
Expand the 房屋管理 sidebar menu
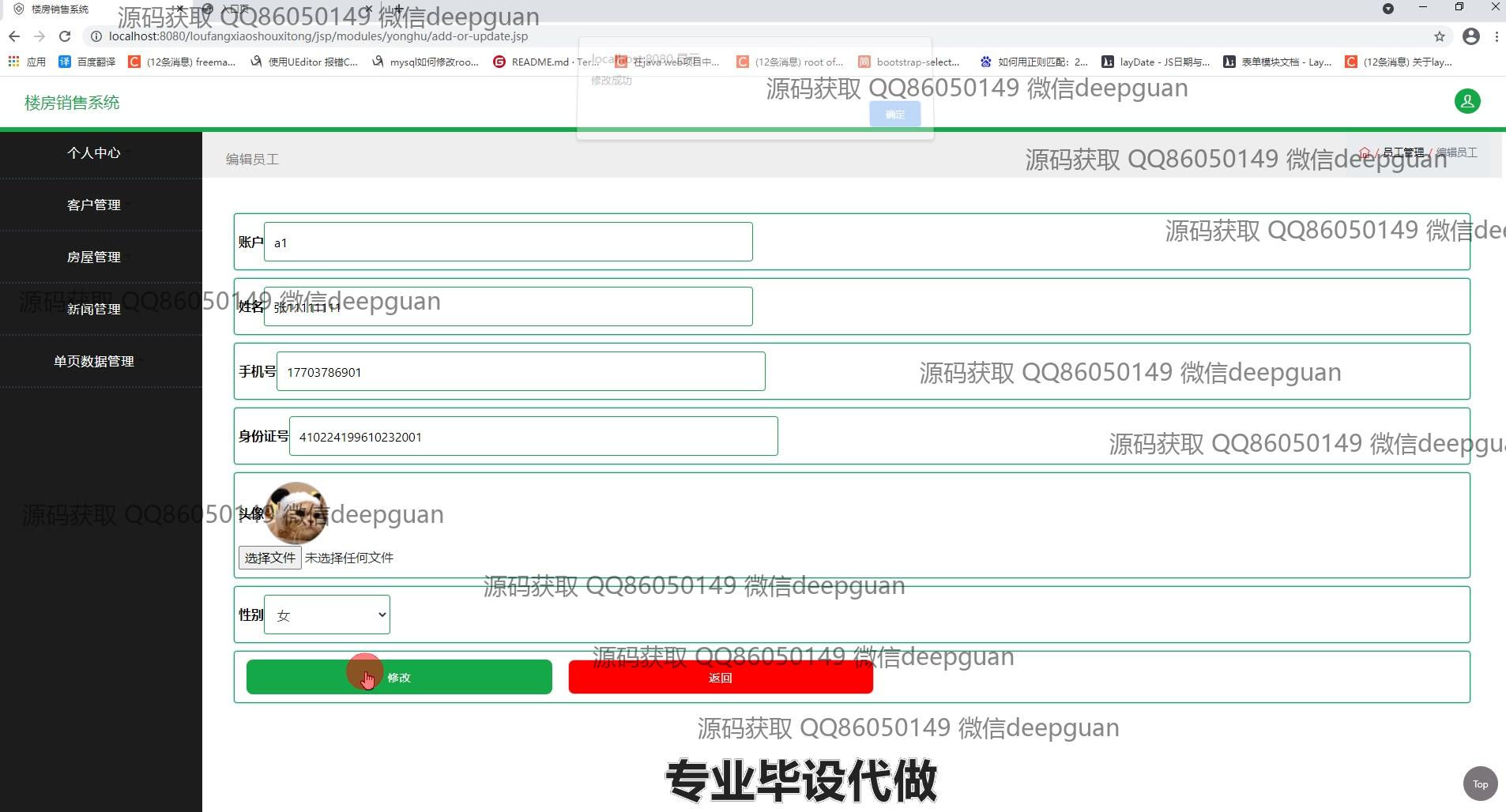pos(94,258)
